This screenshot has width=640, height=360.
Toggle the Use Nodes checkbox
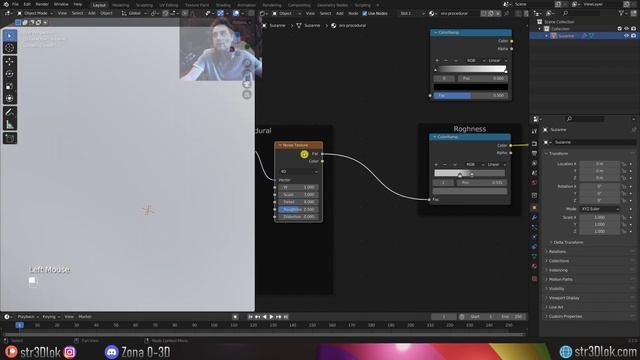(364, 13)
